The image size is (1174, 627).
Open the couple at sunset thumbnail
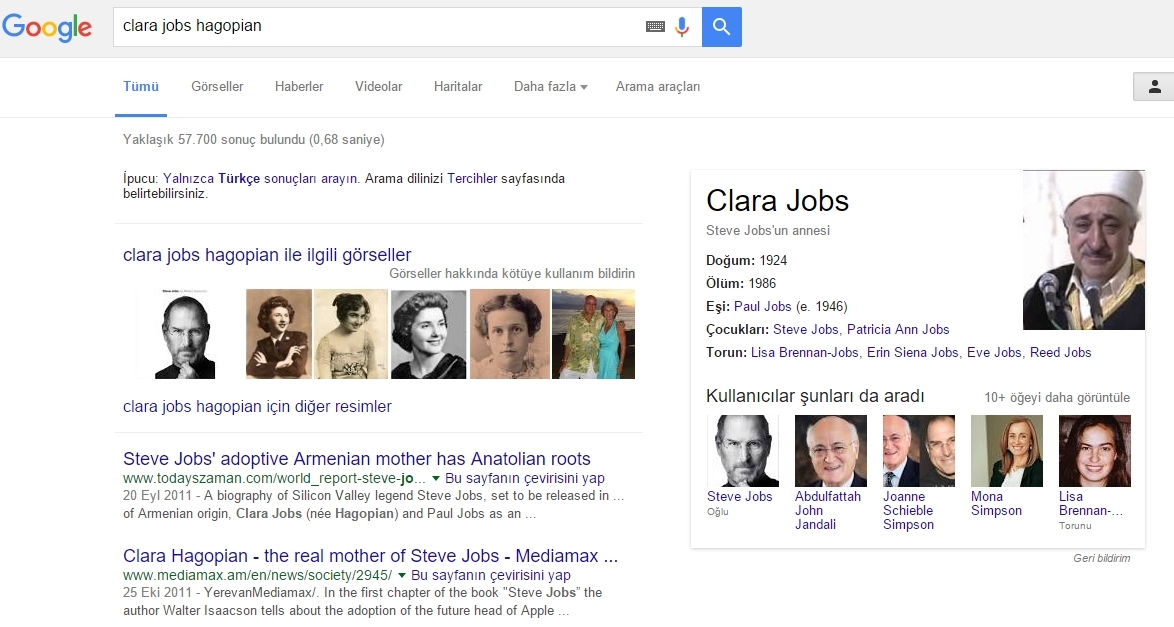coord(593,333)
